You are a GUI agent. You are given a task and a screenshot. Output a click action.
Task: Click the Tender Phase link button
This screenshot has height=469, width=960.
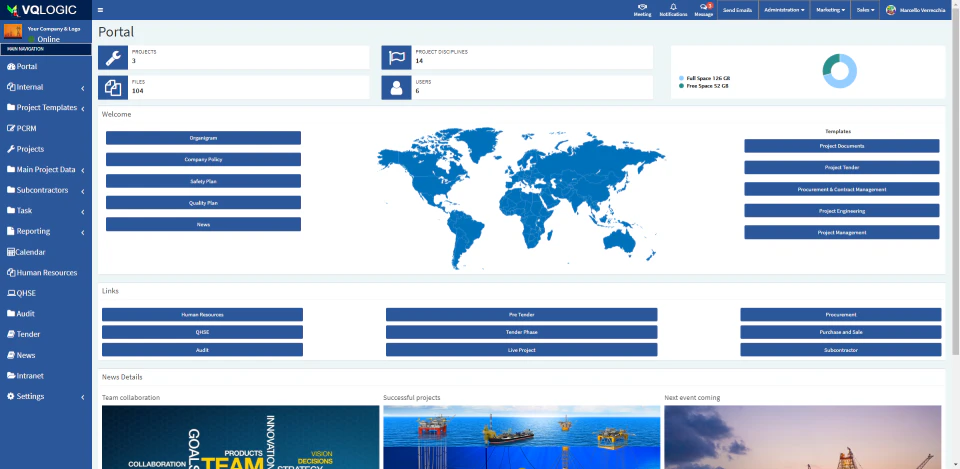point(522,332)
